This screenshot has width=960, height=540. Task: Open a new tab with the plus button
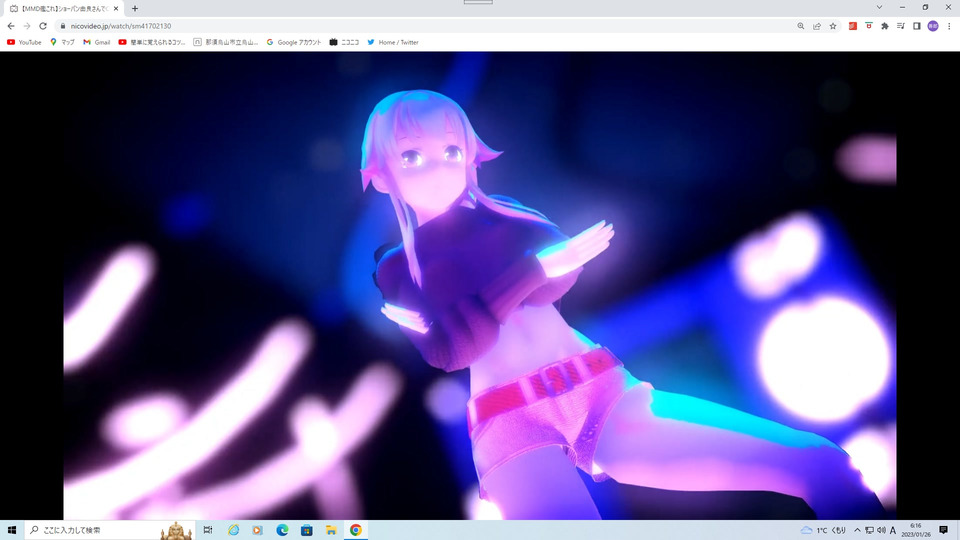coord(135,9)
